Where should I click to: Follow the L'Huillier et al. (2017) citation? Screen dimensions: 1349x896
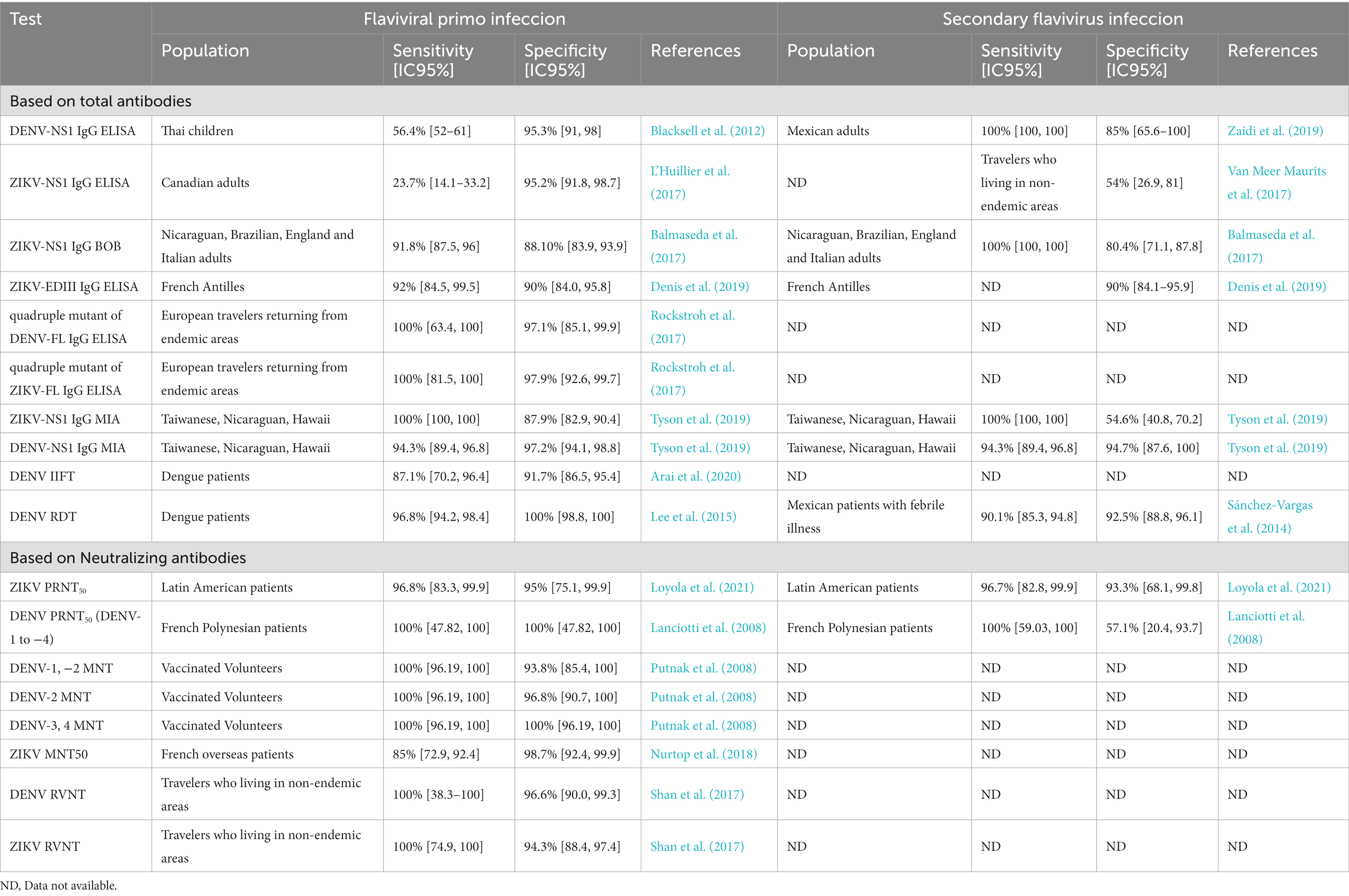(x=689, y=182)
